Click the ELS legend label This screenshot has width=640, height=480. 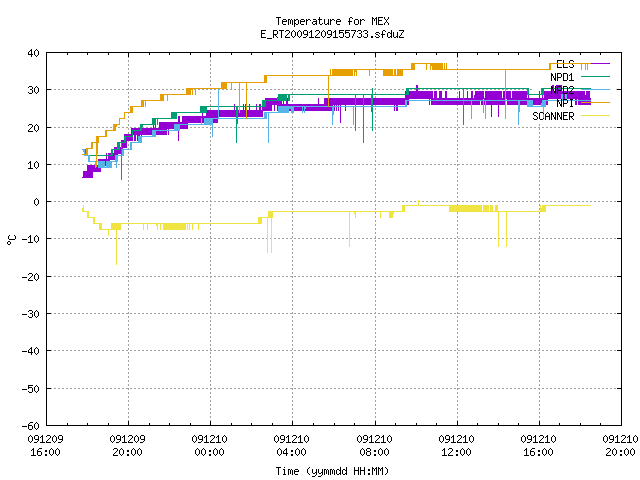(565, 64)
